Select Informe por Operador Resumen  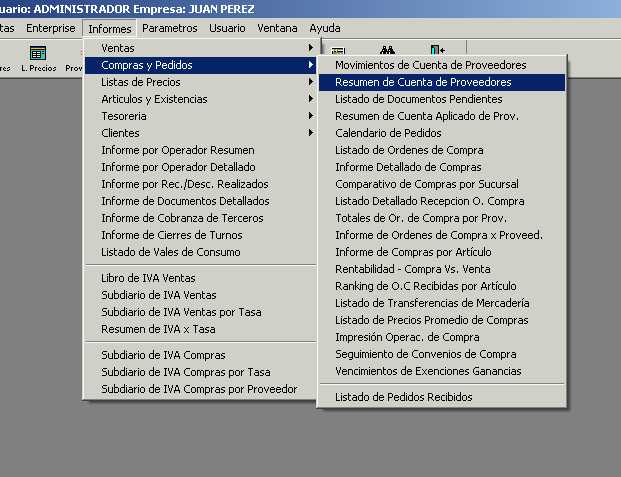click(x=200, y=150)
